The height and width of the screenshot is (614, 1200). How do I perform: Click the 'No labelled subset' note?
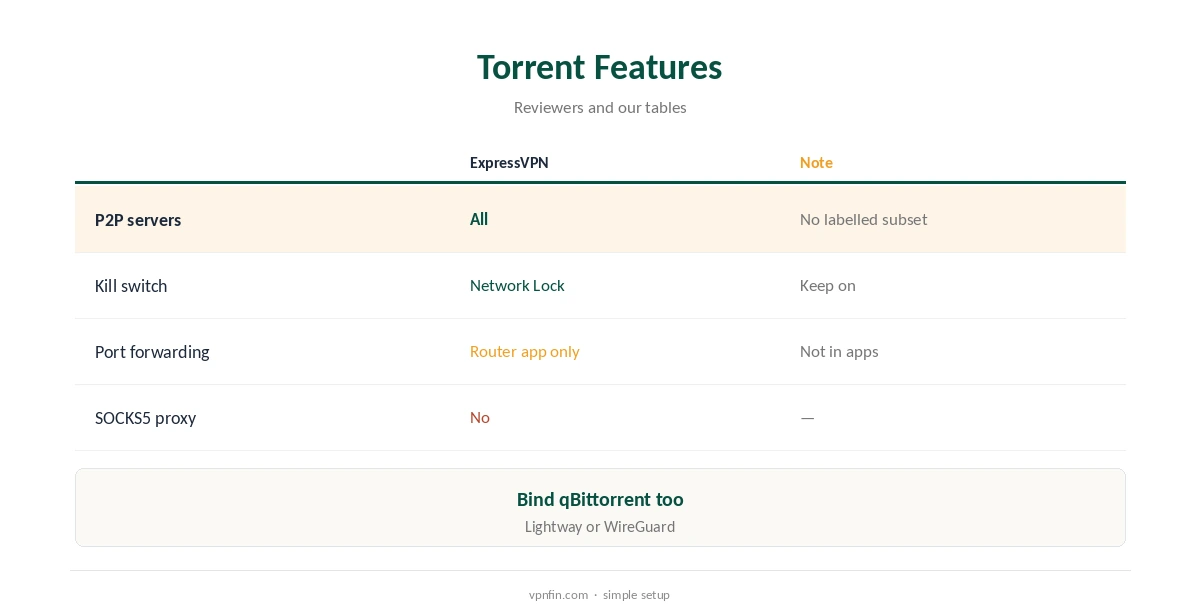coord(863,219)
